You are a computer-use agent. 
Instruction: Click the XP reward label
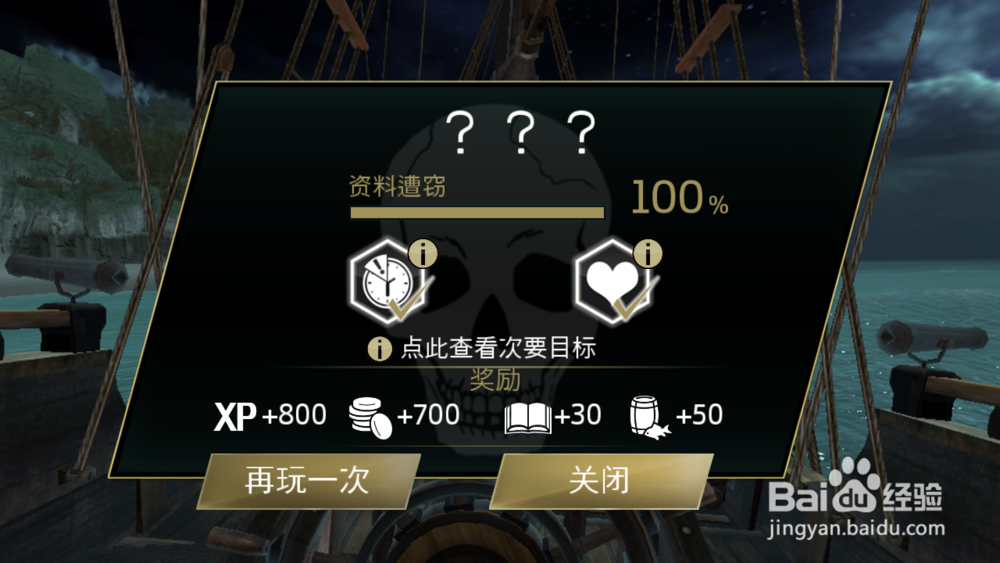point(235,416)
